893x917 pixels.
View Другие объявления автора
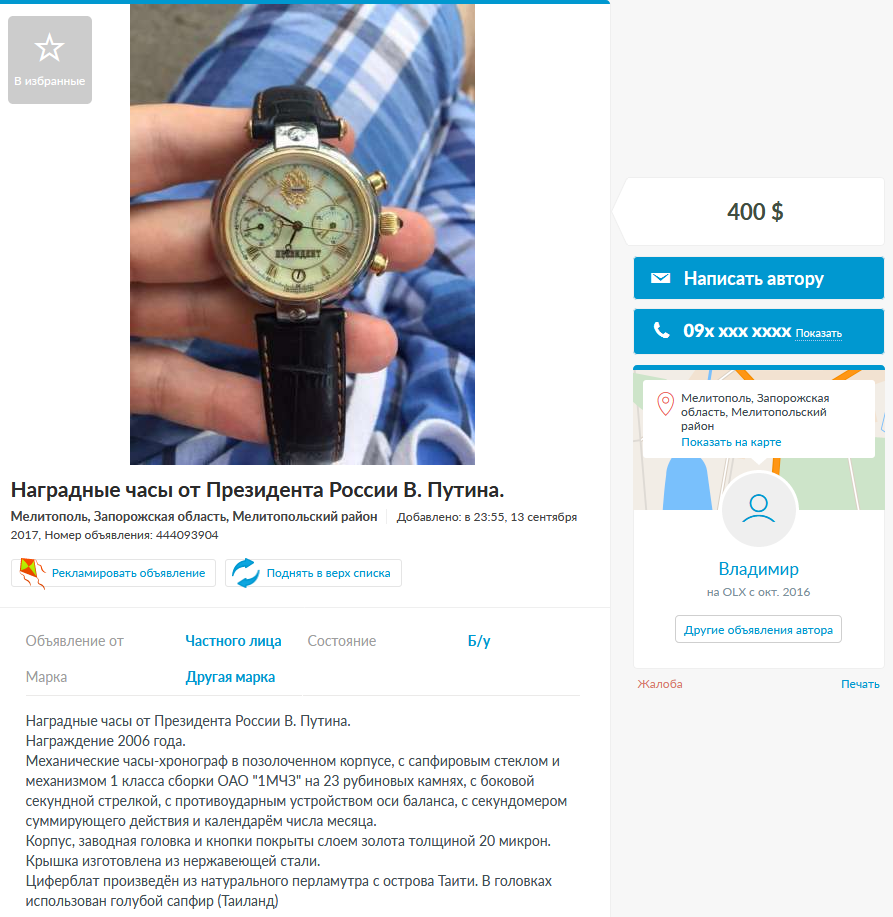[x=758, y=630]
